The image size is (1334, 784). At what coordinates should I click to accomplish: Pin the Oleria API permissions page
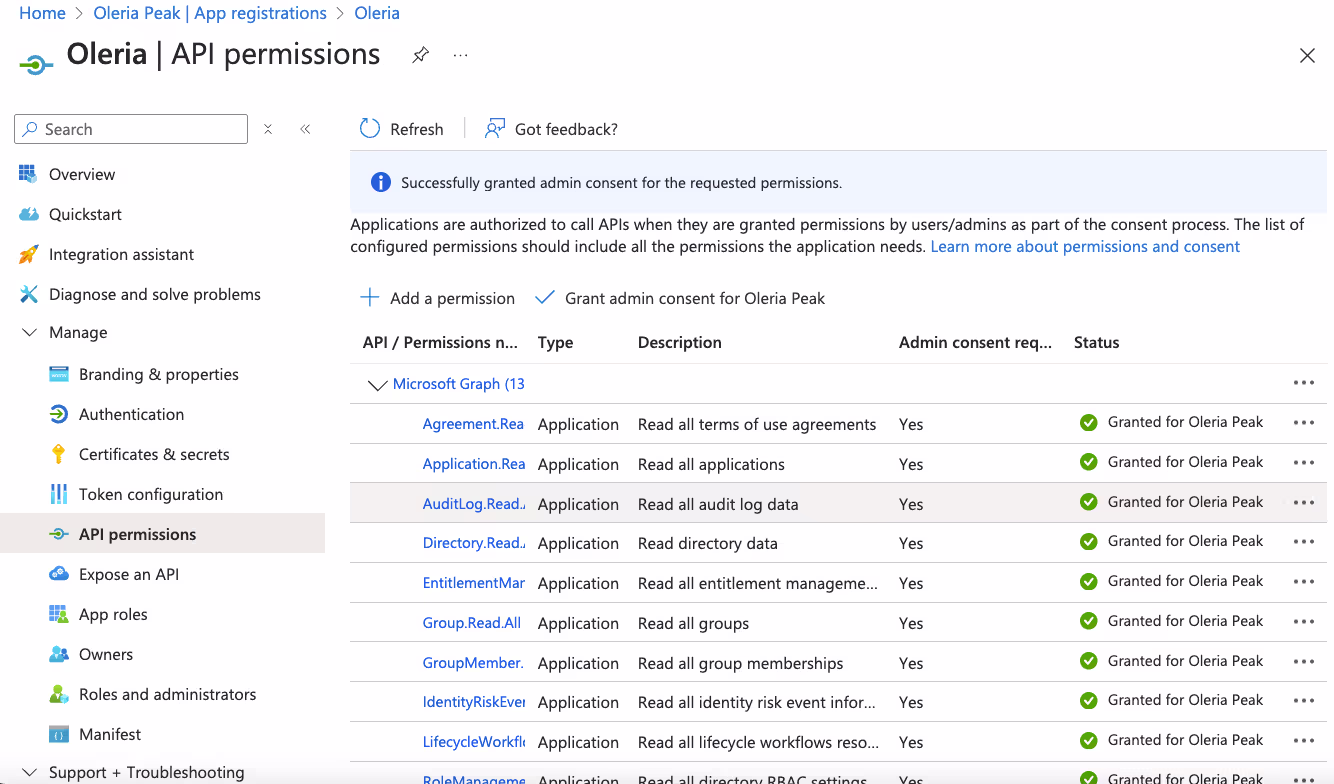pyautogui.click(x=420, y=55)
